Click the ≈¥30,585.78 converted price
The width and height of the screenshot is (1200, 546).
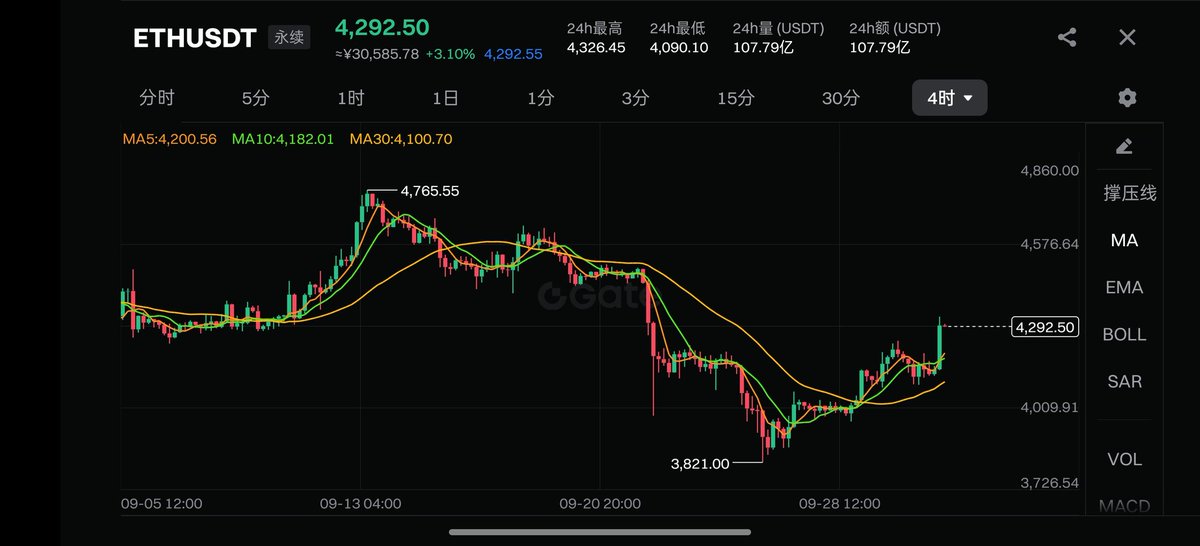[x=376, y=53]
